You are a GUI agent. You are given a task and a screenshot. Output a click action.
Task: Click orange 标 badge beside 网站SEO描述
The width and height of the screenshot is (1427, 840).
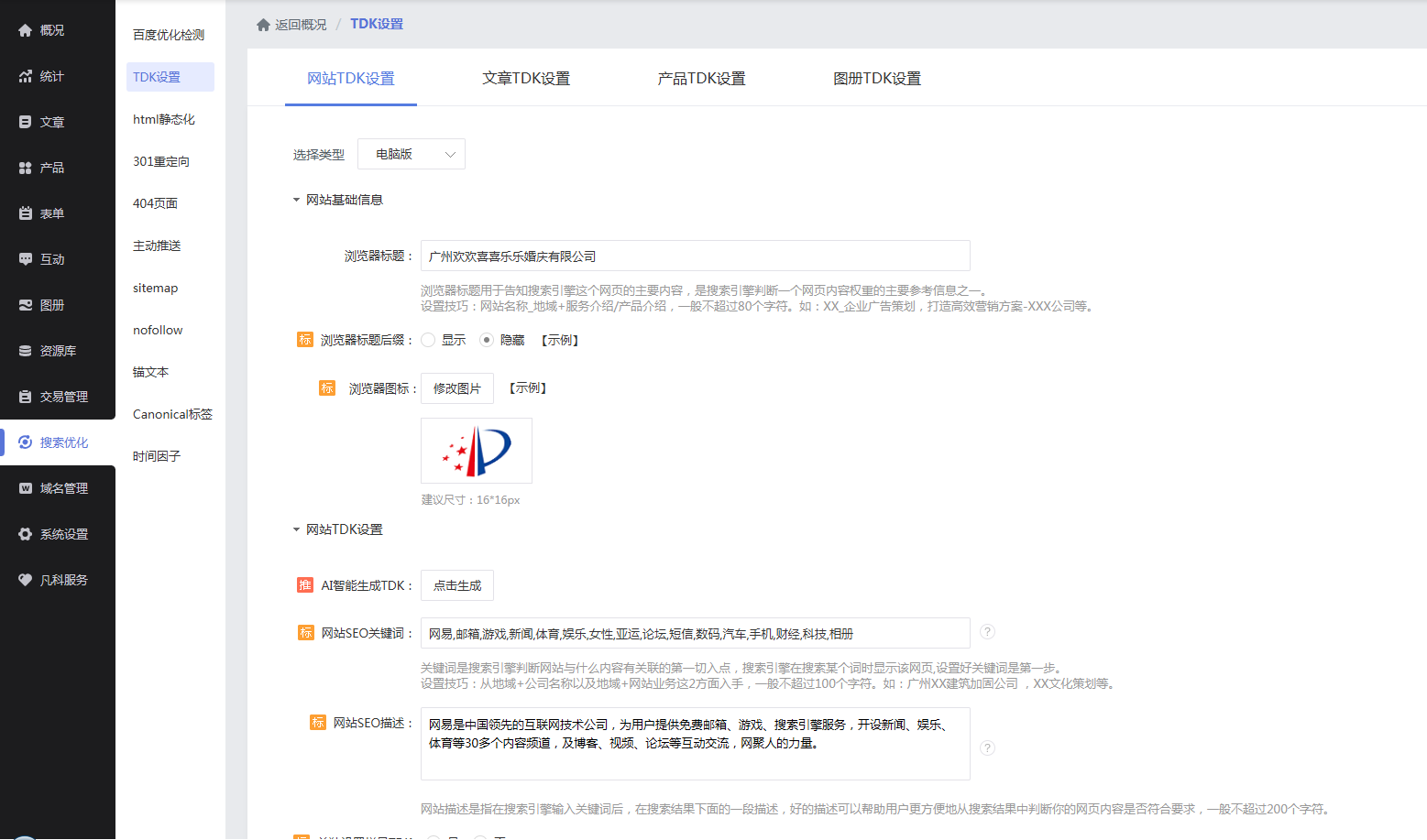coord(318,723)
